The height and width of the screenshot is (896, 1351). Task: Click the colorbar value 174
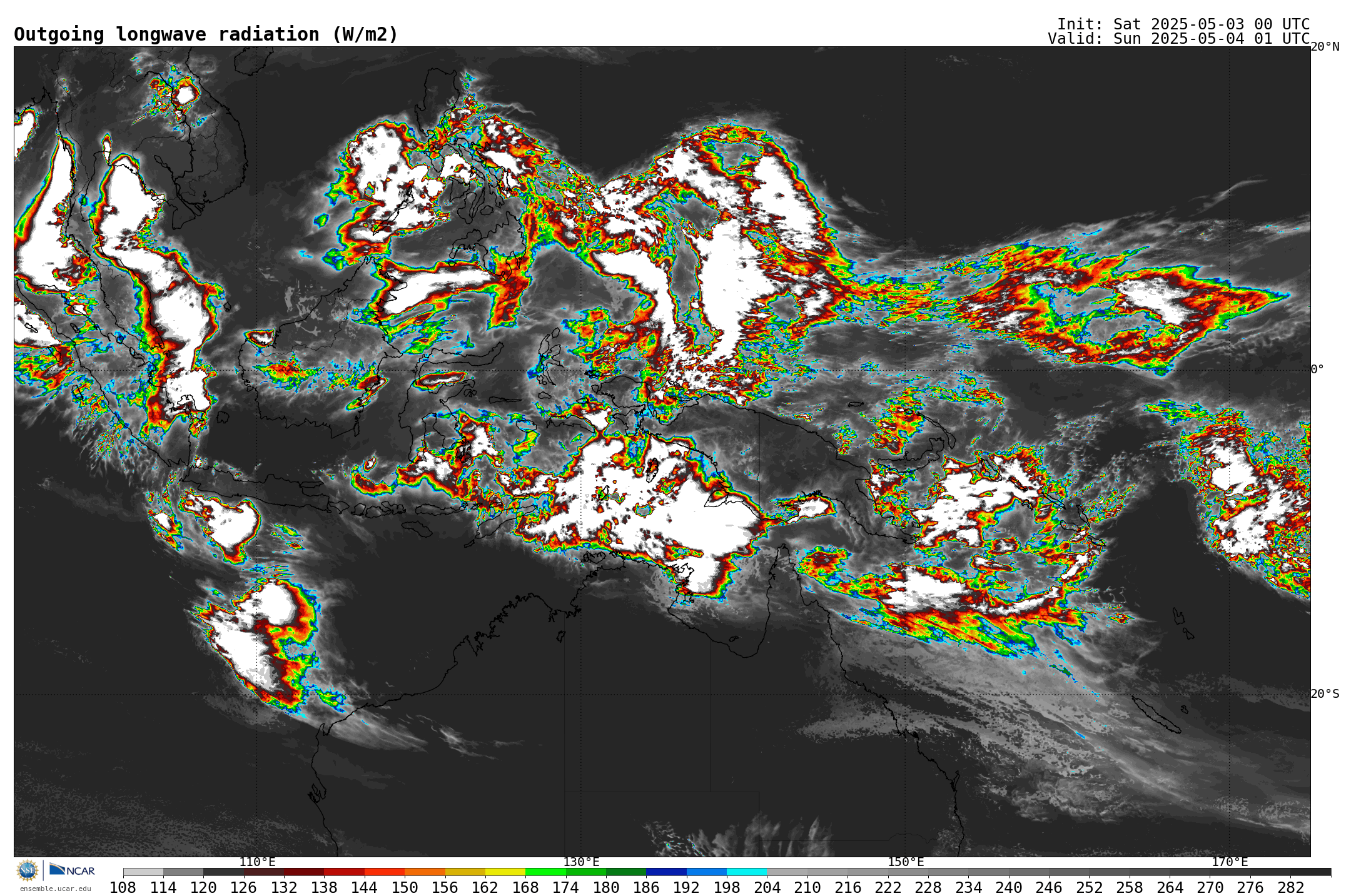565,888
